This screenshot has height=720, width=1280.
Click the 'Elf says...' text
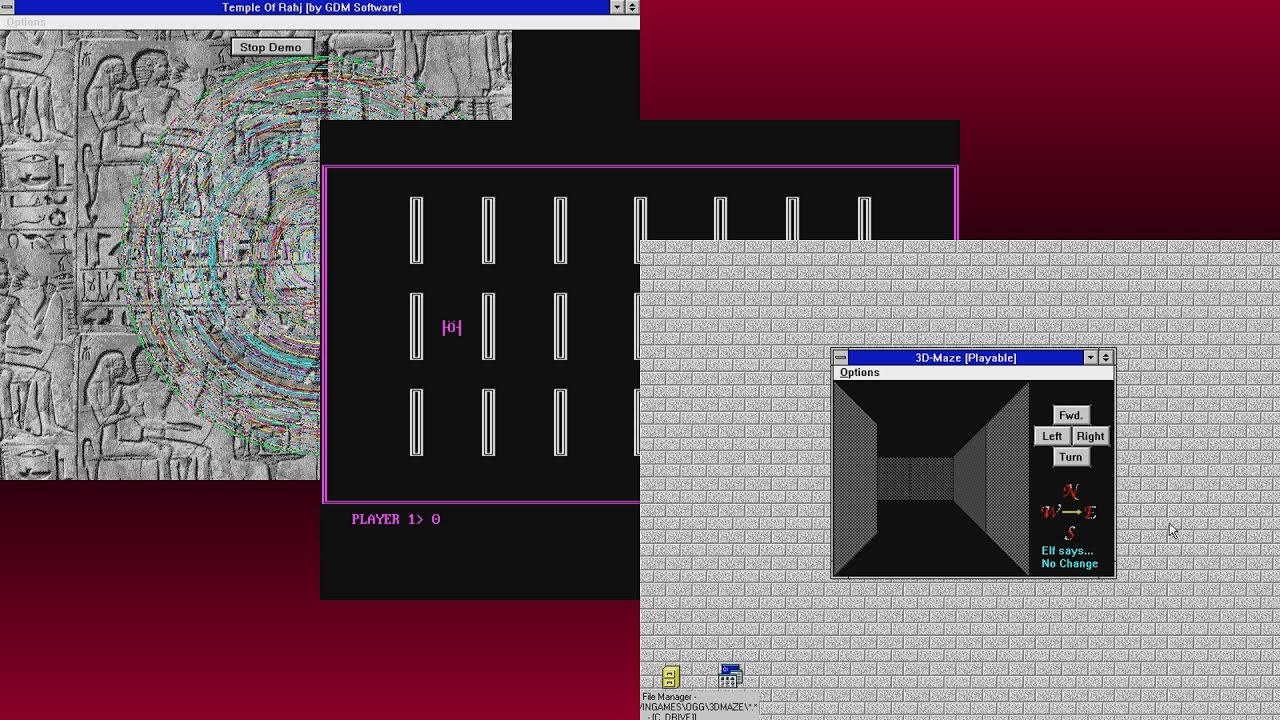coord(1067,550)
